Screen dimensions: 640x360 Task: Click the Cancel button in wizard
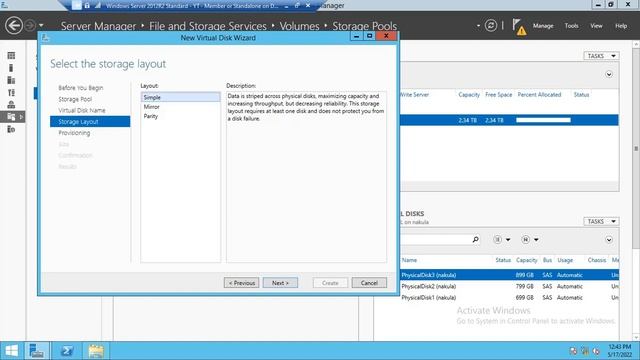[x=369, y=283]
